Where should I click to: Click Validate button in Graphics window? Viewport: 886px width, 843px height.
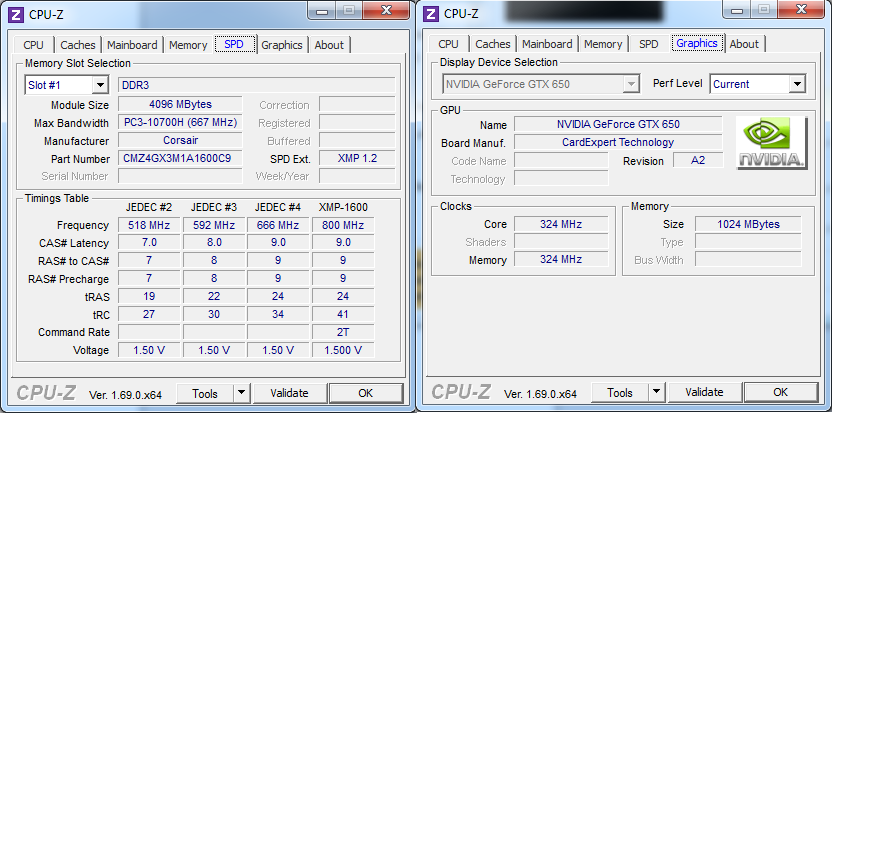point(704,392)
